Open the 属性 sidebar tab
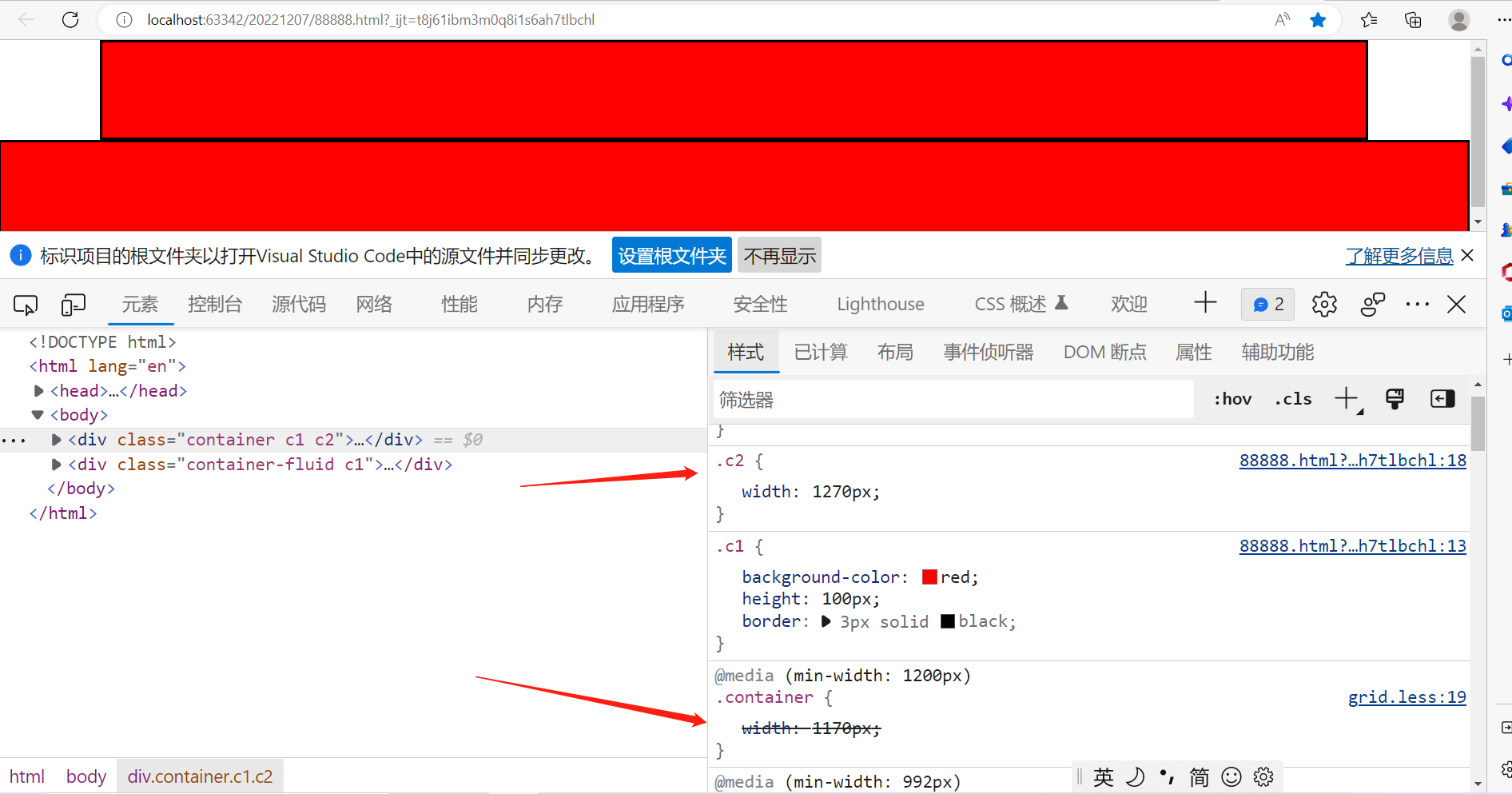Screen dimensions: 1512x794 coord(1194,353)
